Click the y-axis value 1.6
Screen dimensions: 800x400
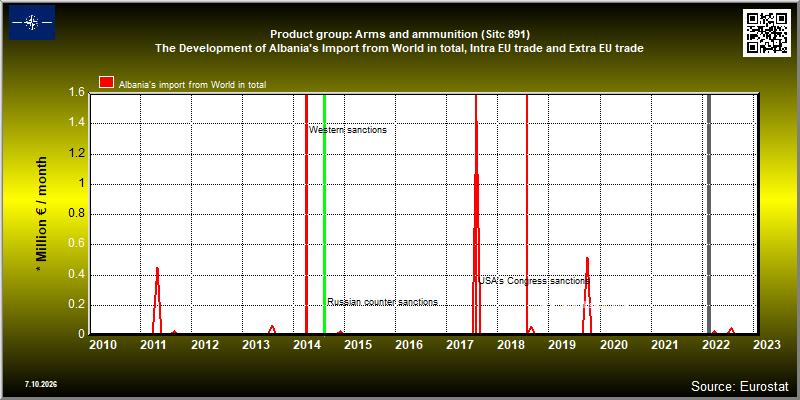tap(77, 93)
